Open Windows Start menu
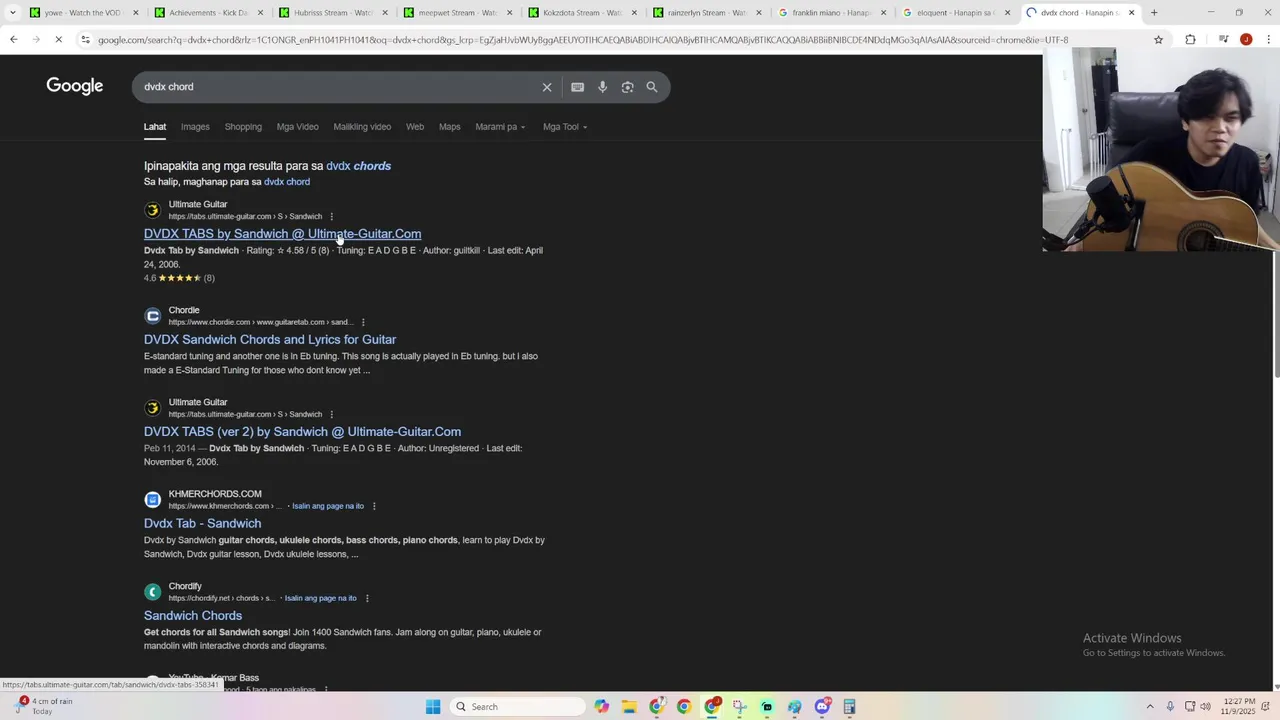This screenshot has height=720, width=1280. tap(433, 706)
